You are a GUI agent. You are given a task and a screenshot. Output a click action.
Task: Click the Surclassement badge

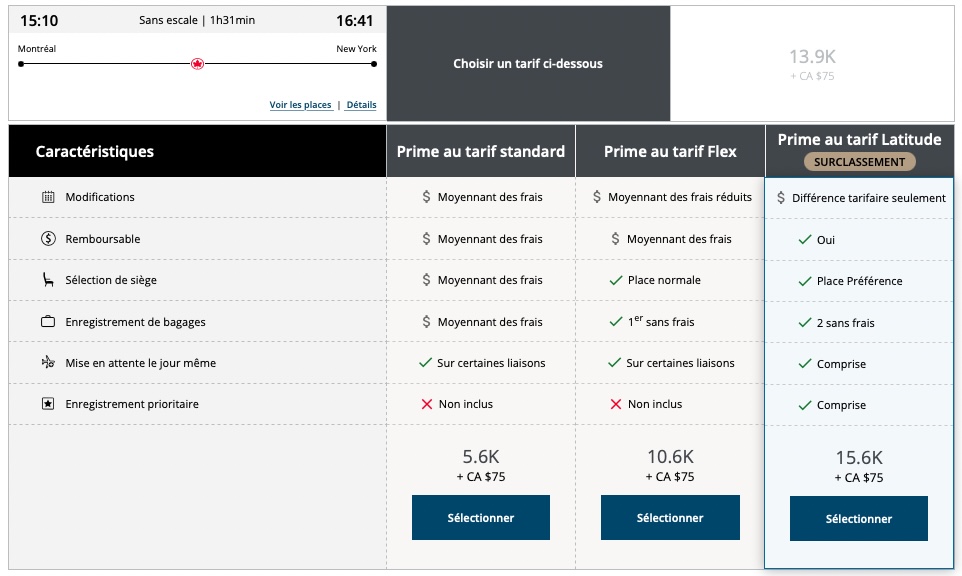859,162
